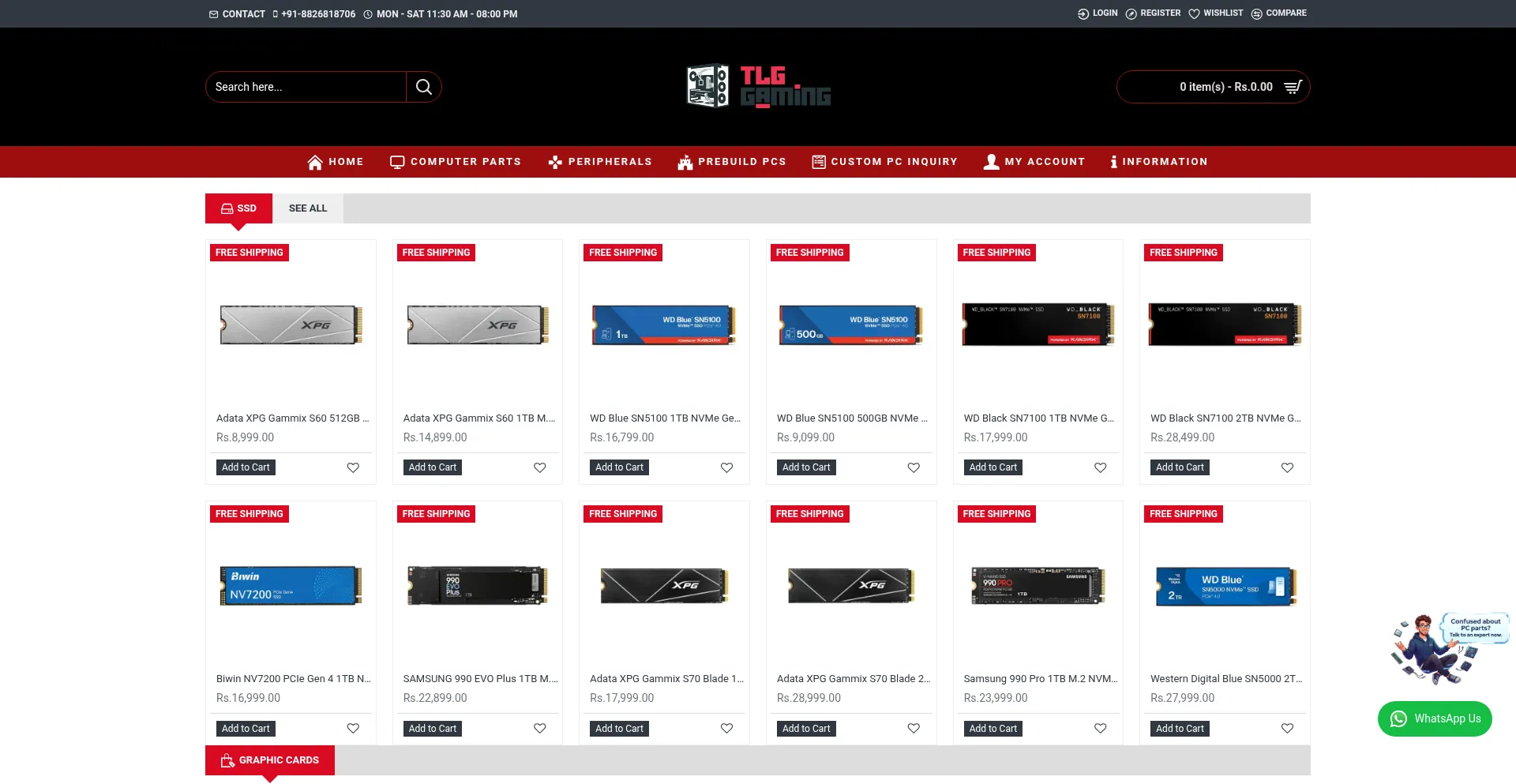Image resolution: width=1516 pixels, height=784 pixels.
Task: Add WD Black SN7100 1TB to cart
Action: pos(993,467)
